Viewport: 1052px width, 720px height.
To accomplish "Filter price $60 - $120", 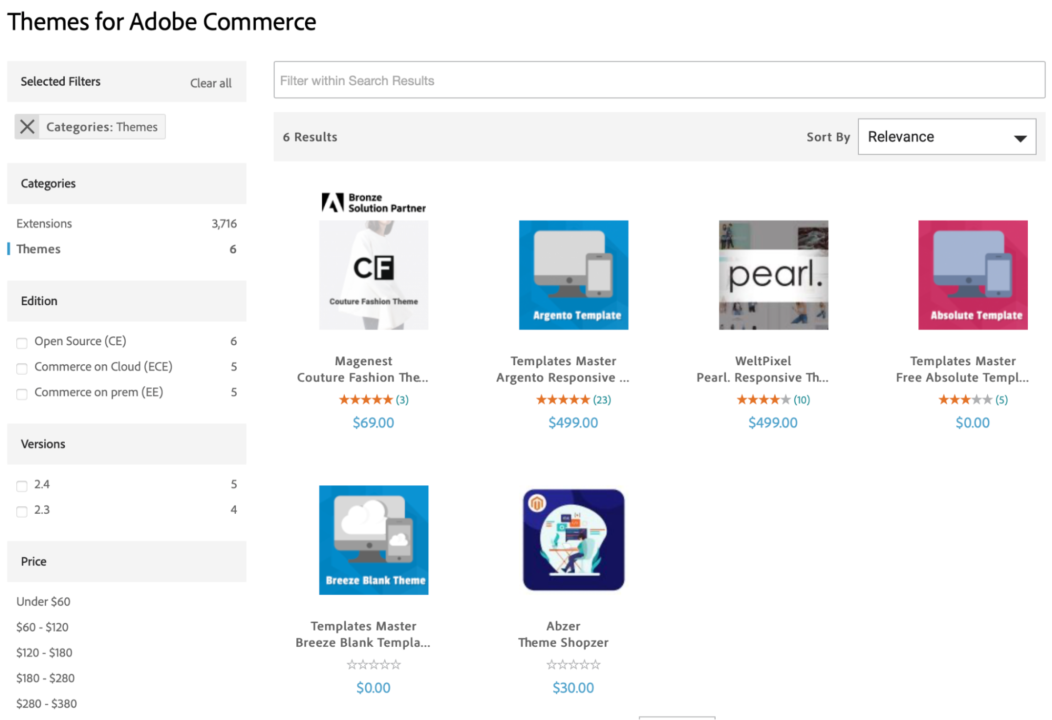I will (42, 627).
